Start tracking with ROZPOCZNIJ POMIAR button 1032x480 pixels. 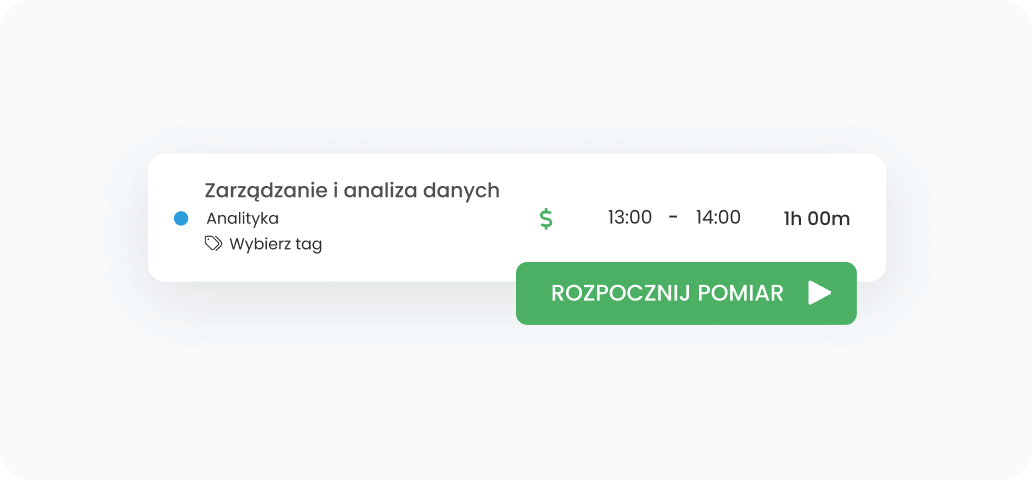686,293
